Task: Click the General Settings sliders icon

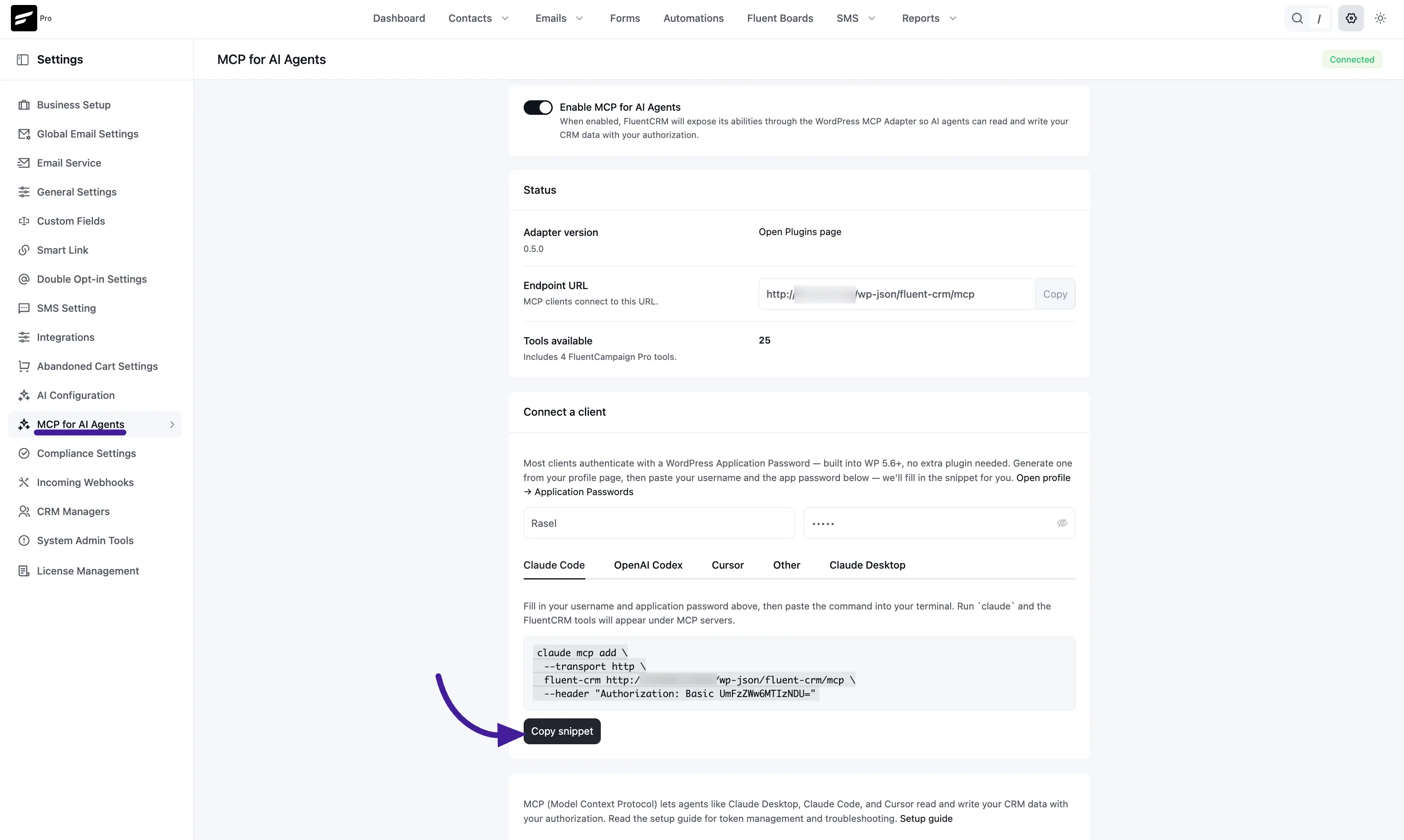Action: tap(24, 192)
